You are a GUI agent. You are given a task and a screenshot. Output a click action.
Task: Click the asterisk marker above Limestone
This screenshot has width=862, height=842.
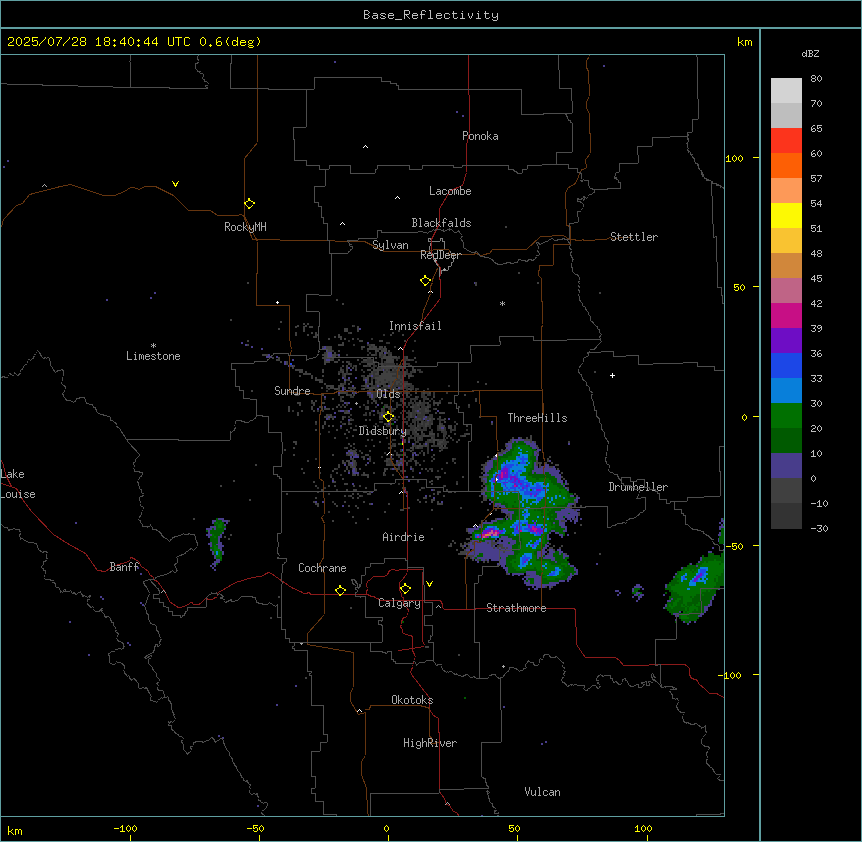(x=153, y=346)
